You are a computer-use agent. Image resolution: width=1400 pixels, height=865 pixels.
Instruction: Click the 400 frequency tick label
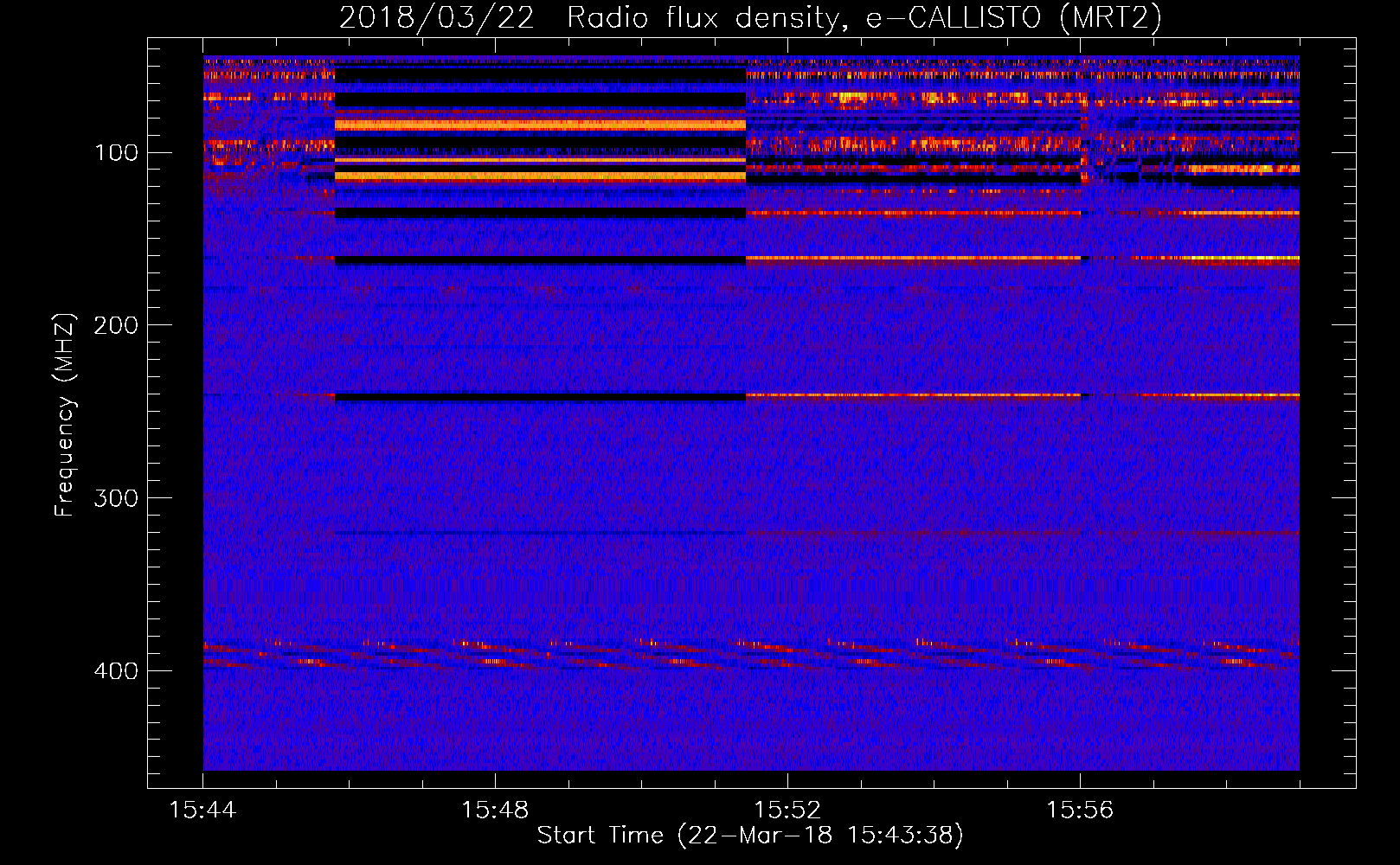[x=116, y=671]
